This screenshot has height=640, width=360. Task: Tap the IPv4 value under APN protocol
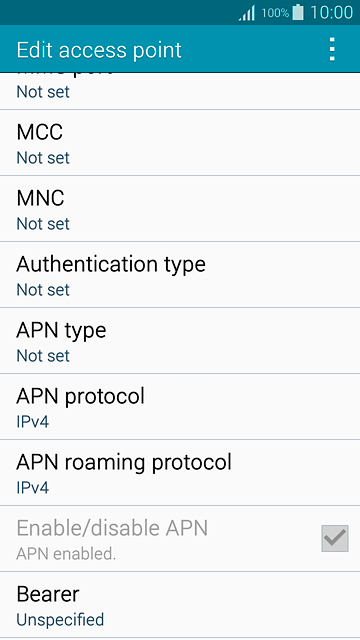coord(33,422)
